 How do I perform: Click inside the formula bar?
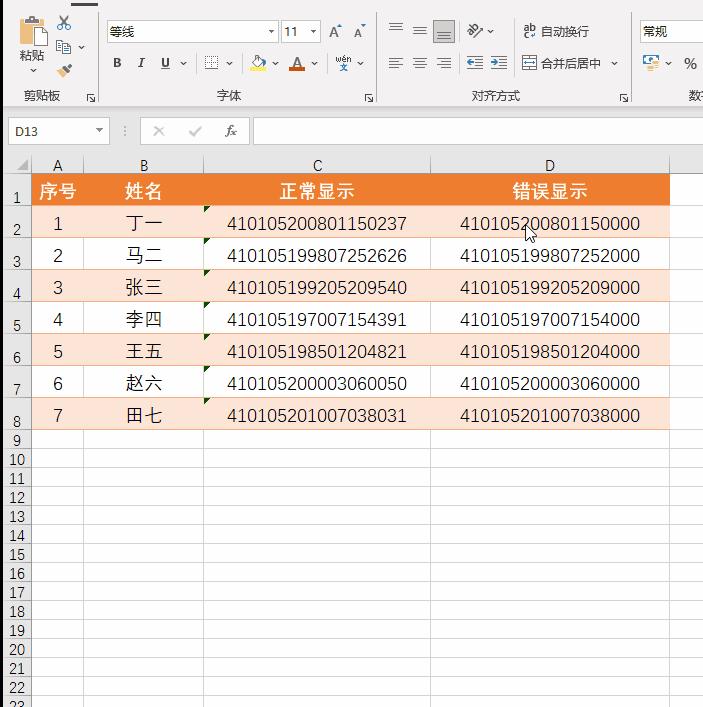(478, 131)
